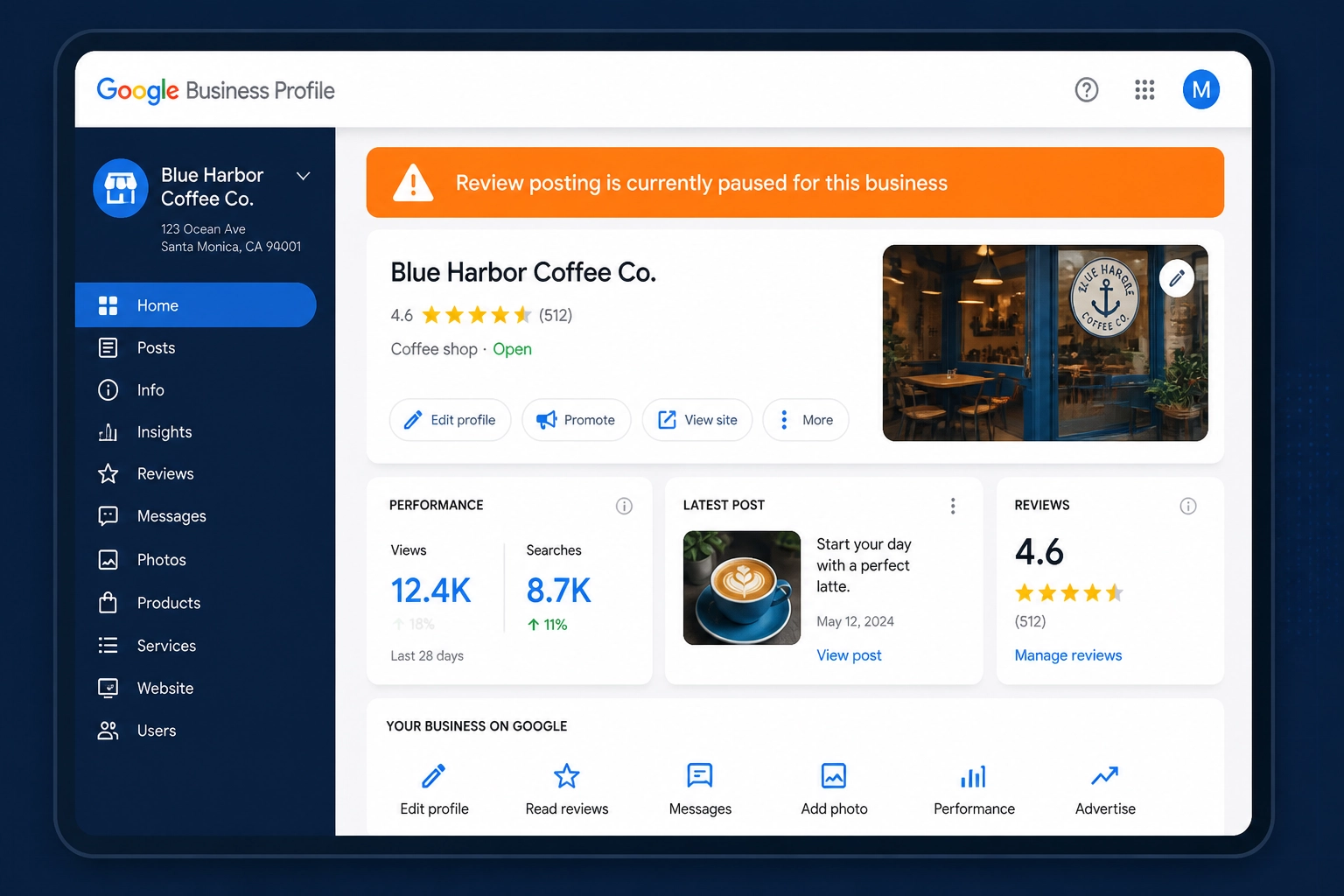This screenshot has height=896, width=1344.
Task: Open the More options dropdown button
Action: 806,420
